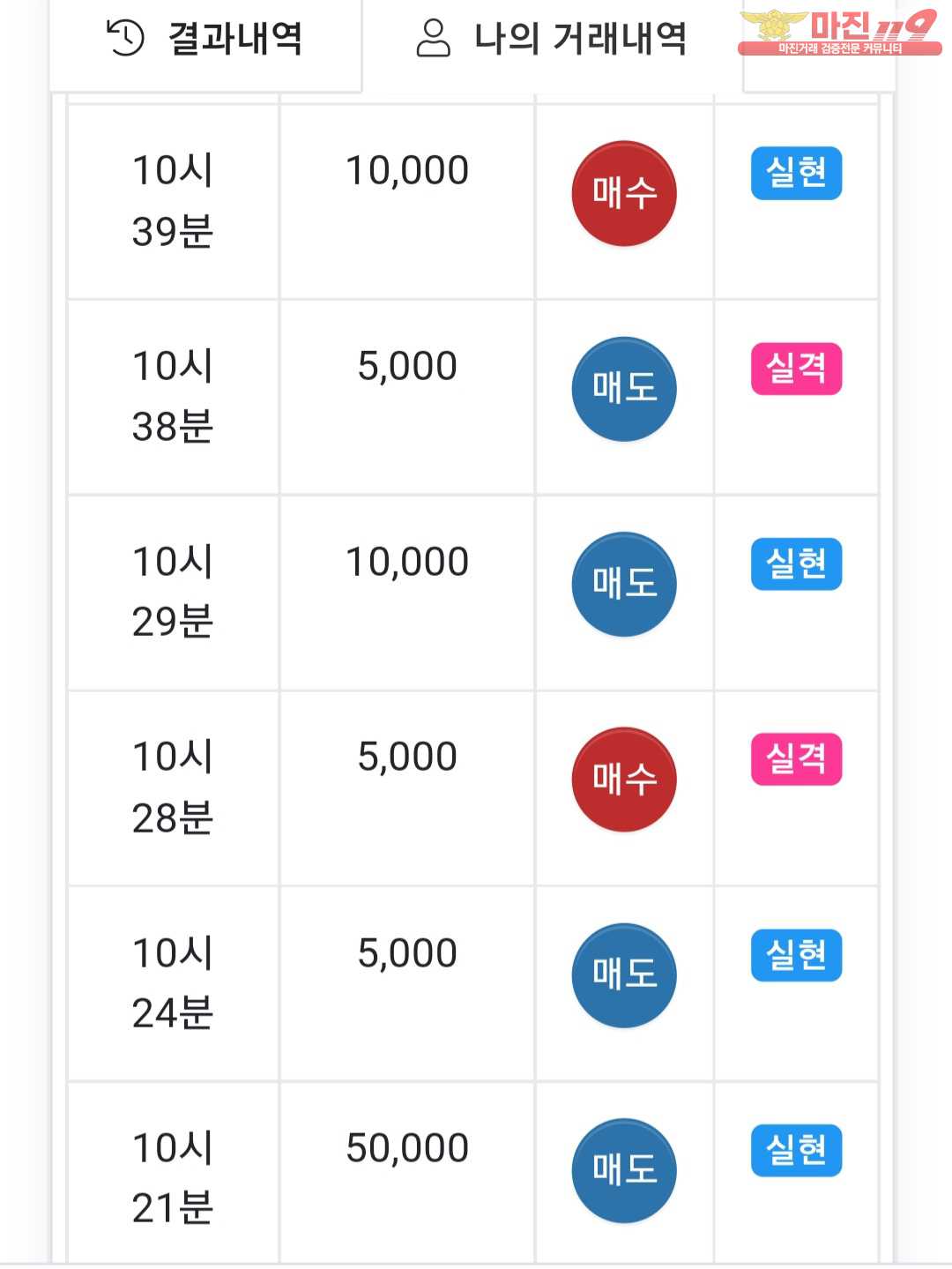Click red 매수 circle at 10시 39분
This screenshot has height=1269, width=952.
tap(624, 193)
